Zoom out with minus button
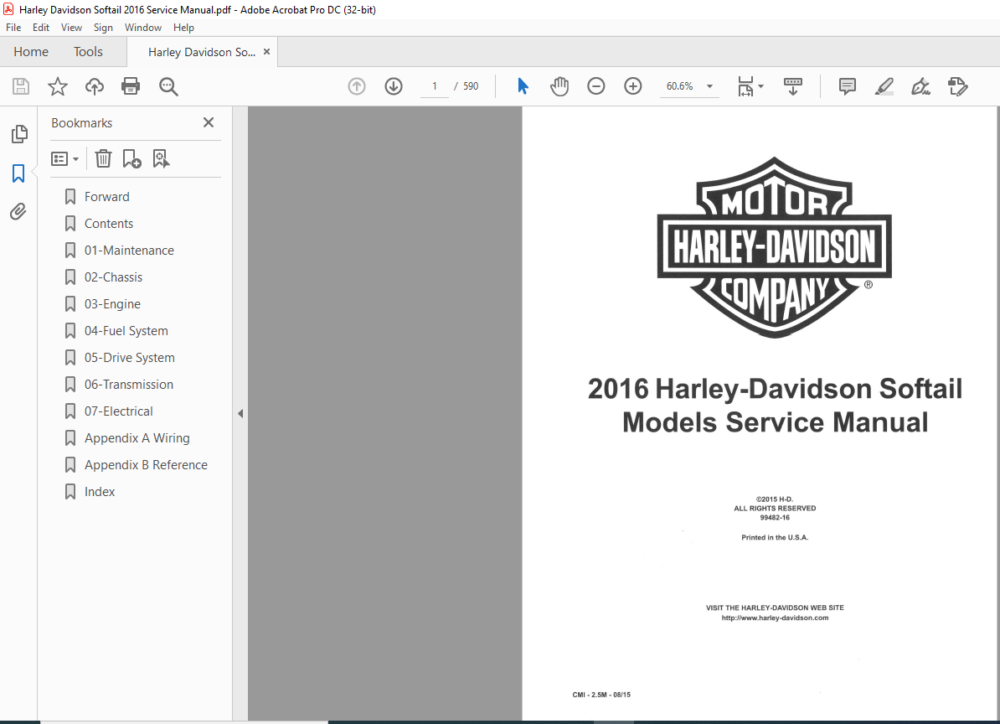Image resolution: width=1000 pixels, height=724 pixels. tap(596, 86)
